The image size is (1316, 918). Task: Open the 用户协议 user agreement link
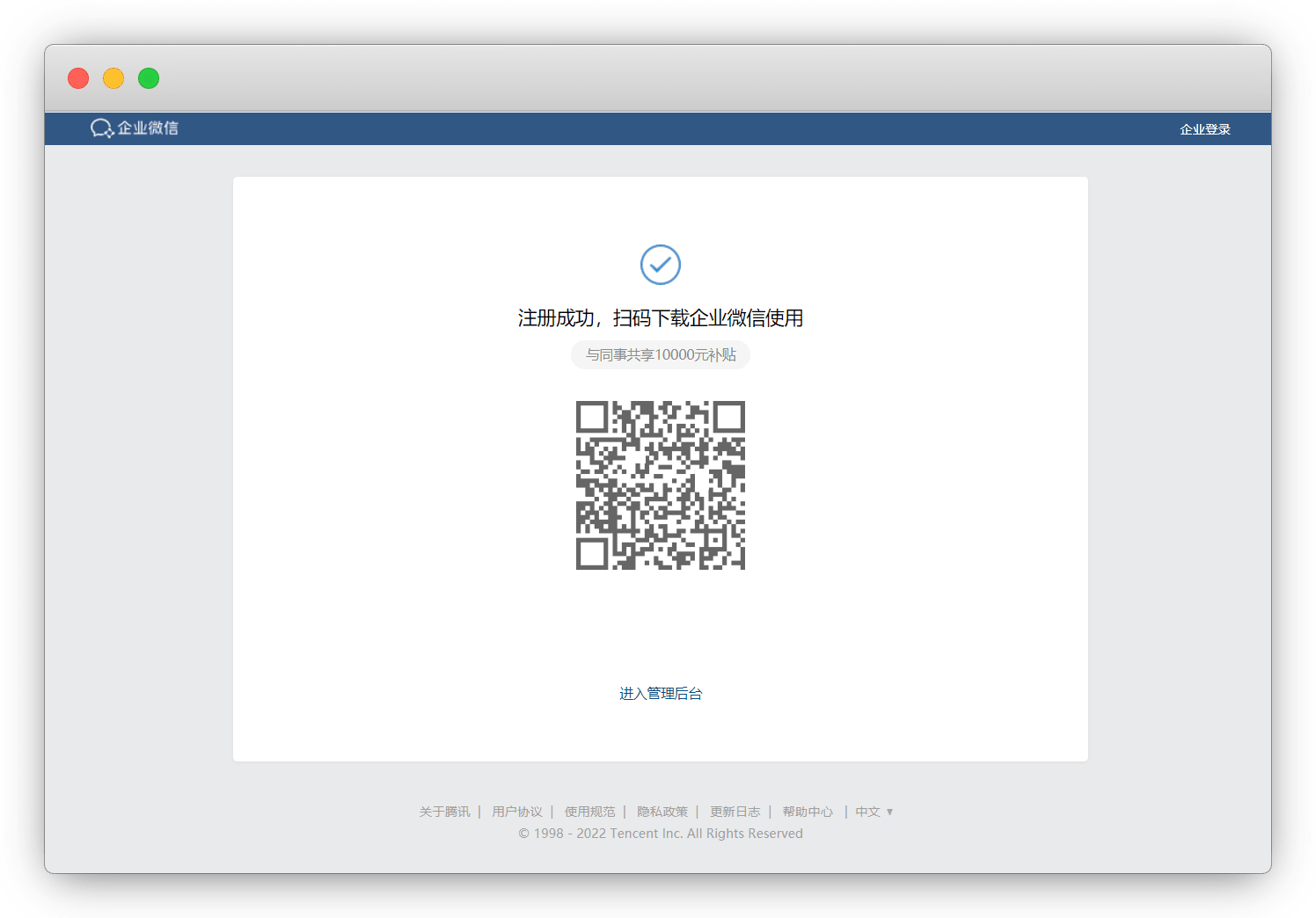click(x=517, y=812)
